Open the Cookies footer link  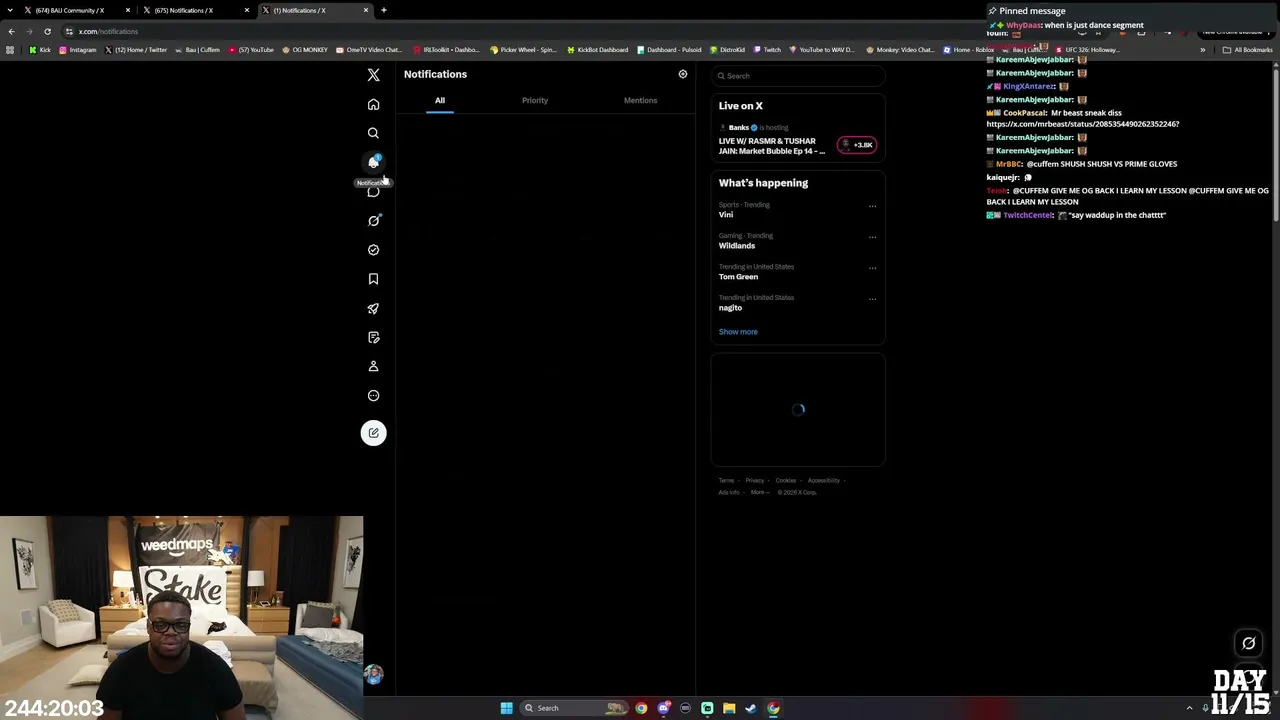point(786,480)
